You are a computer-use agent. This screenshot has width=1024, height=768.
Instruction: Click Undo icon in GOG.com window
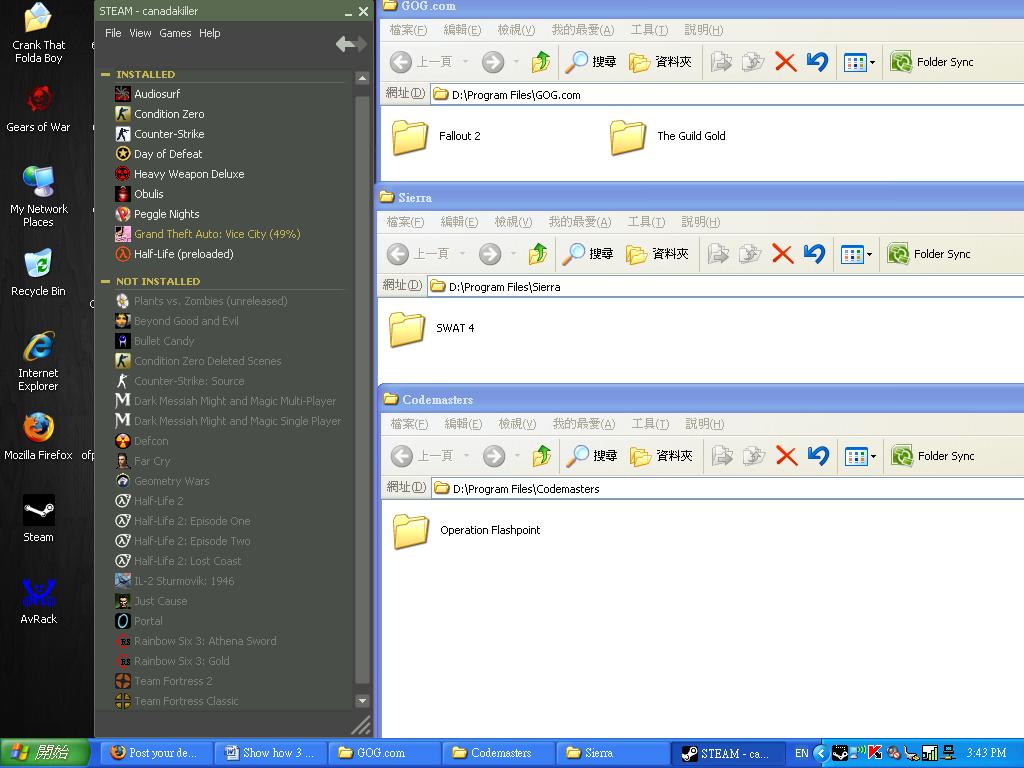817,62
